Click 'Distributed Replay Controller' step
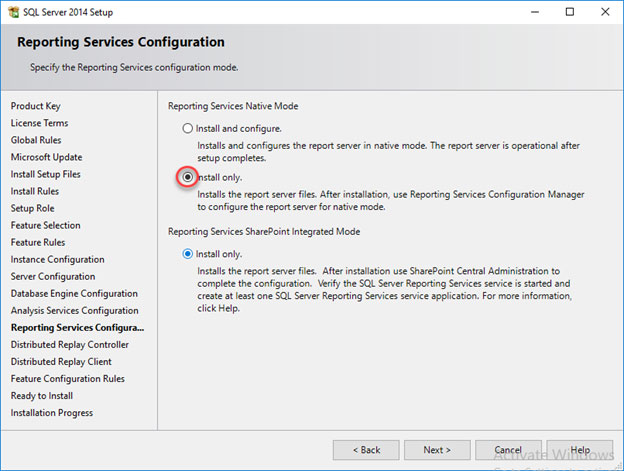This screenshot has width=624, height=471. pos(70,344)
